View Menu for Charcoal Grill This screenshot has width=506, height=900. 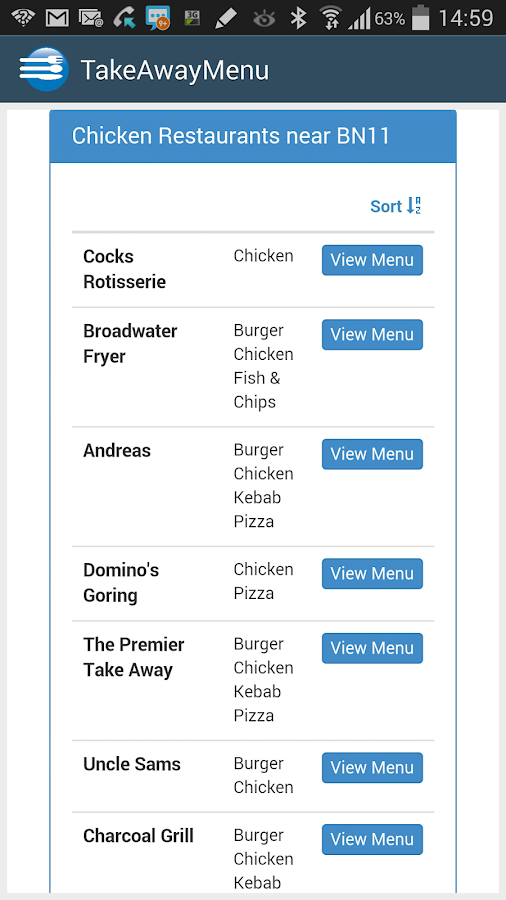point(372,839)
